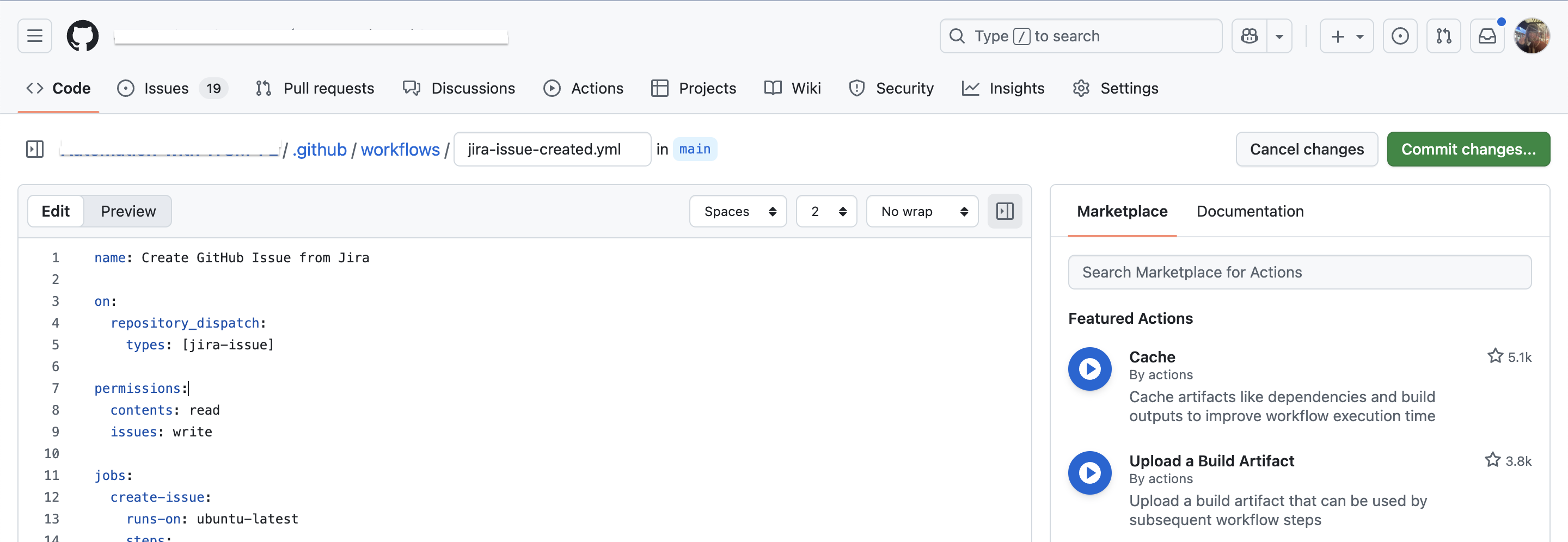Open repository Settings tab
Viewport: 1568px width, 542px height.
1115,88
